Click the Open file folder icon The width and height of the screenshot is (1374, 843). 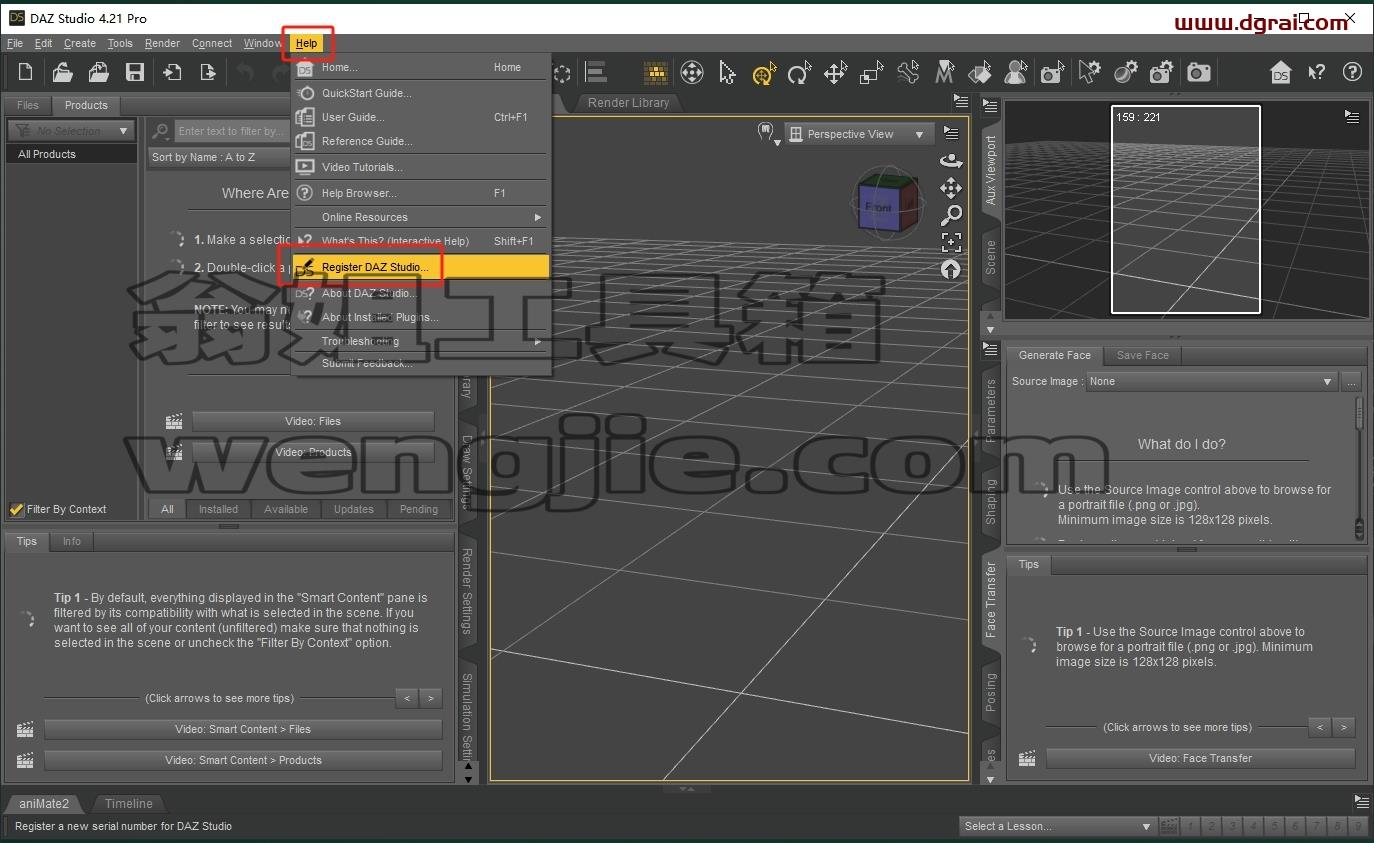[62, 72]
